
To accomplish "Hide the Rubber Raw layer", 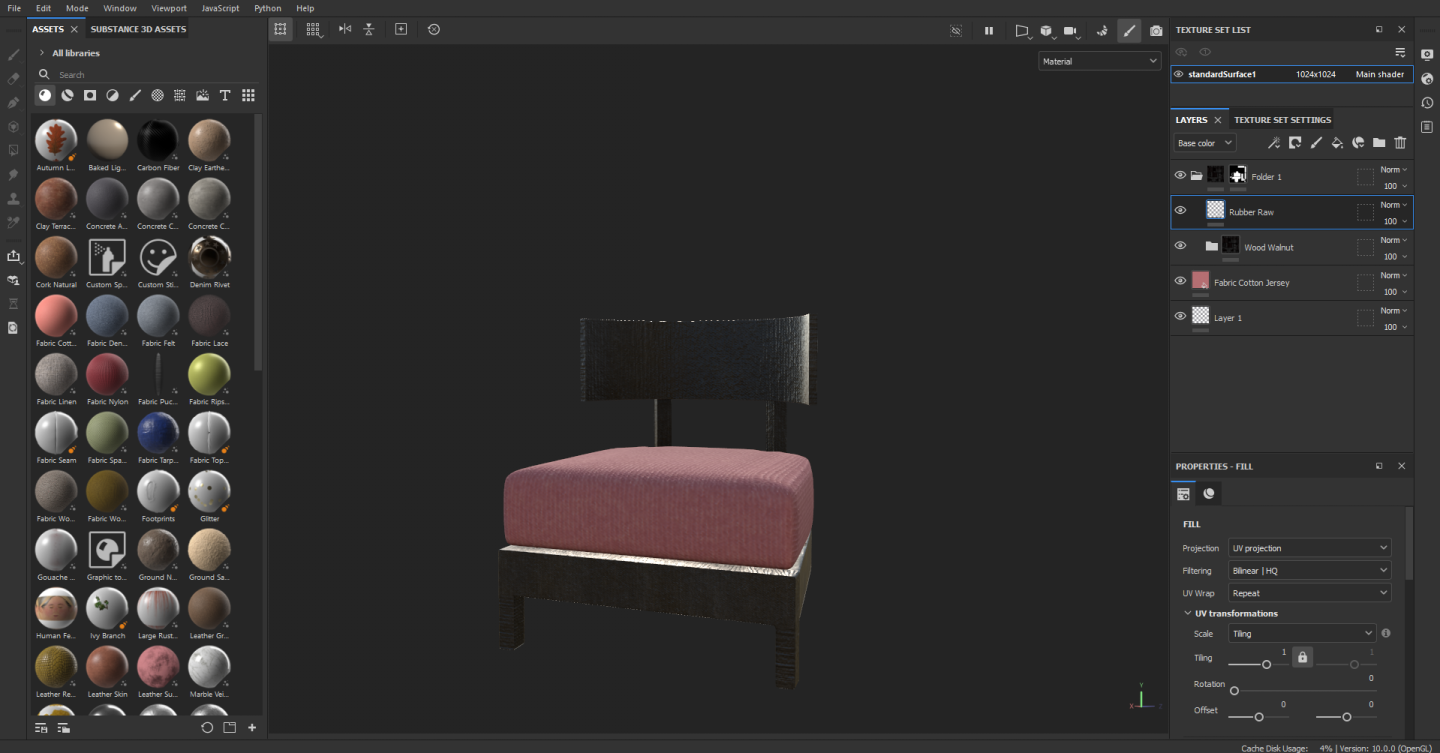I will [x=1180, y=210].
